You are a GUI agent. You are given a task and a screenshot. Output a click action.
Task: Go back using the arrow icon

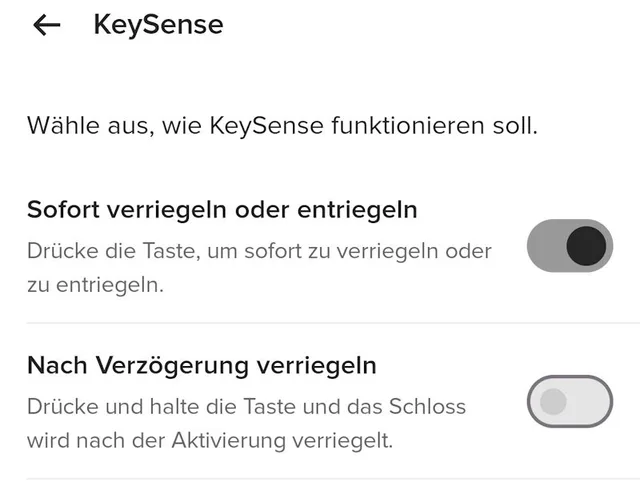[47, 25]
